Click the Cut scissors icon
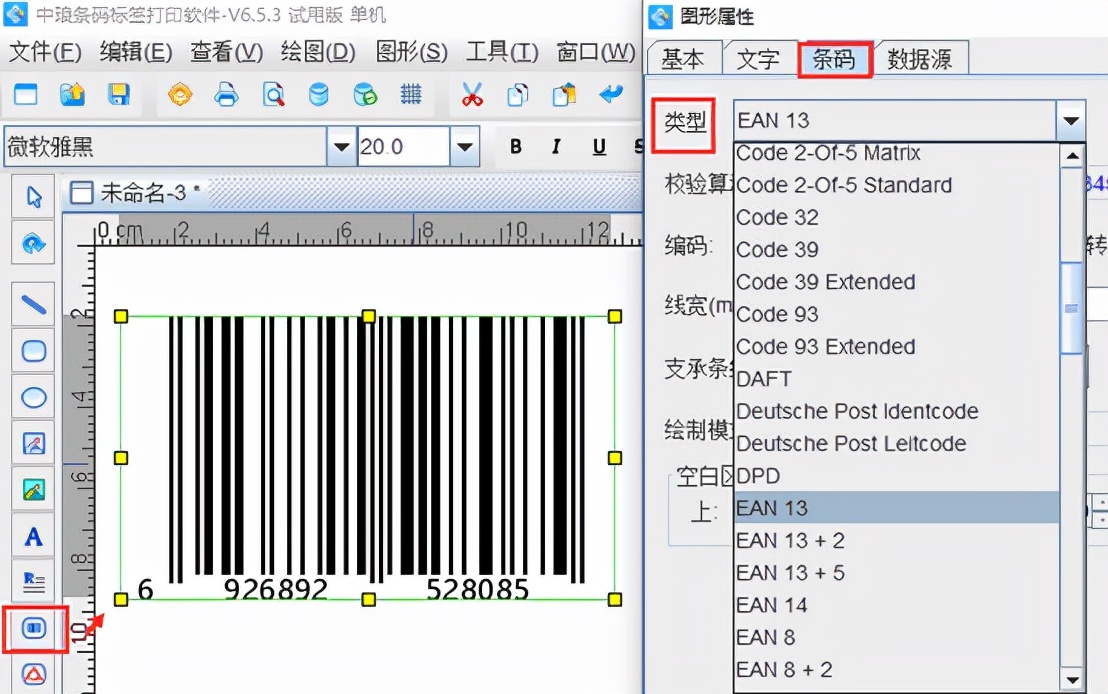The image size is (1108, 694). click(x=472, y=94)
